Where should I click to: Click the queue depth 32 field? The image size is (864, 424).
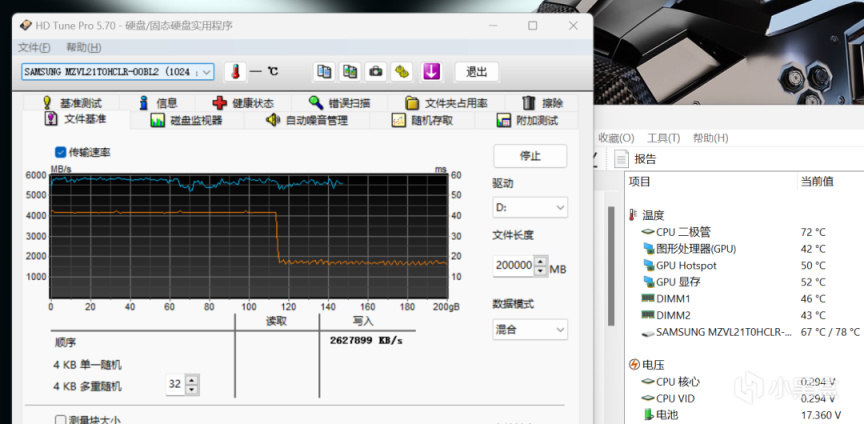click(x=175, y=385)
